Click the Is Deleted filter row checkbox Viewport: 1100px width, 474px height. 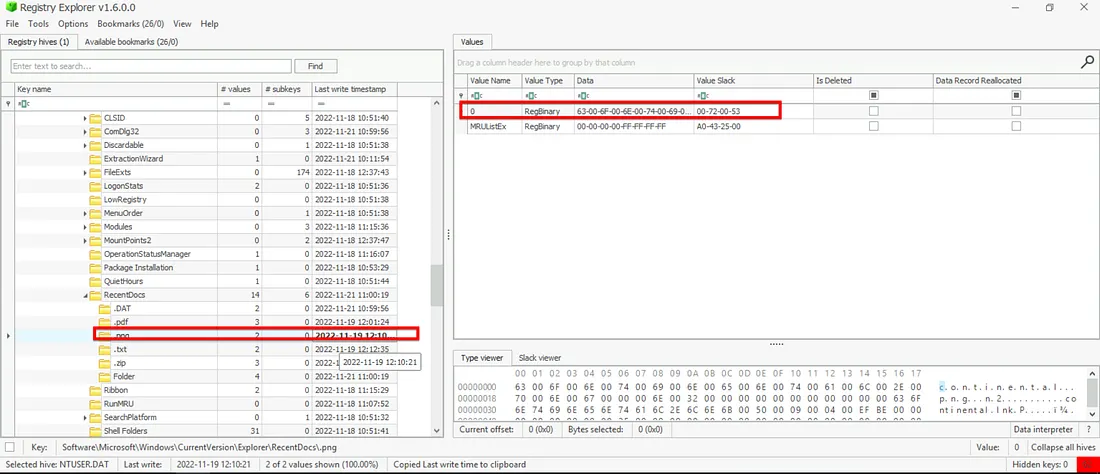coord(874,96)
